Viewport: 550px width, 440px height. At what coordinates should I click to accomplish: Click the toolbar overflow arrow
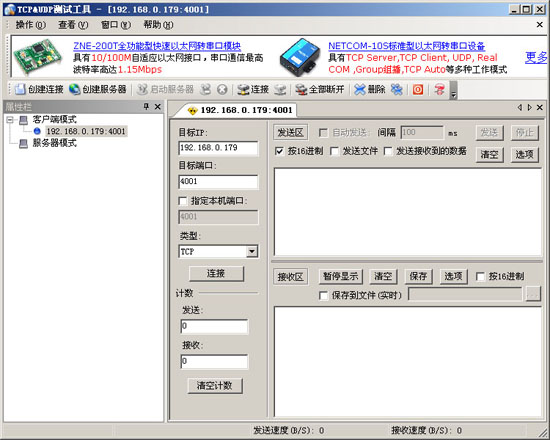(454, 91)
